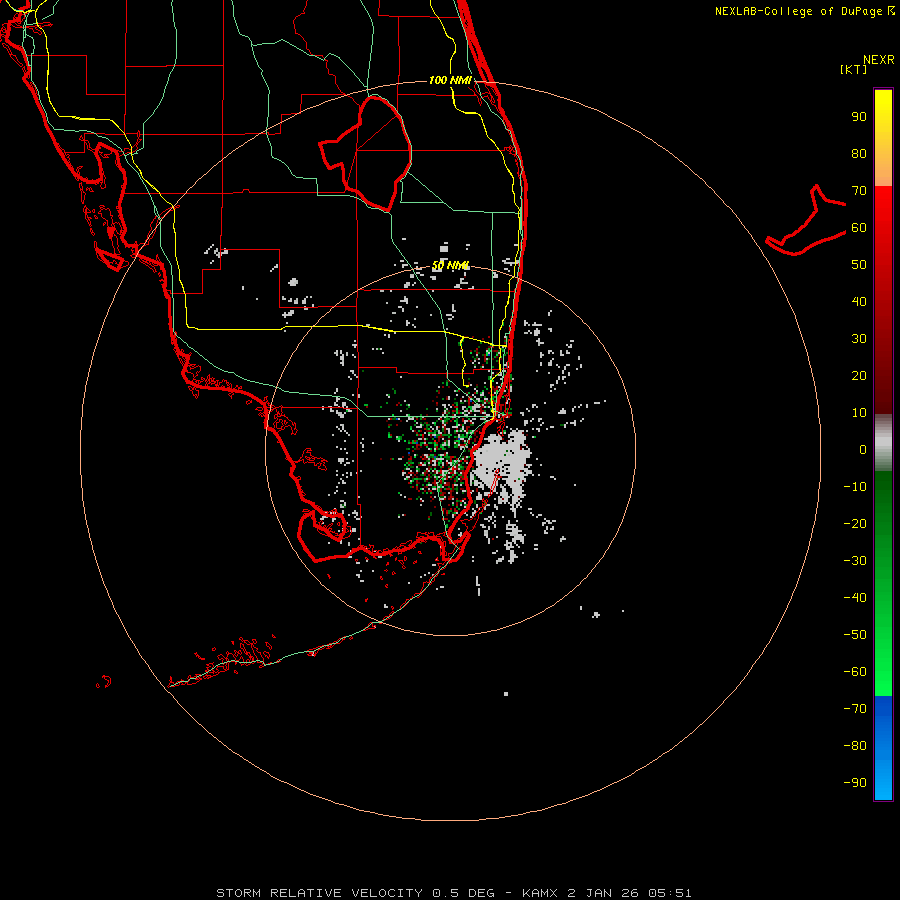The image size is (900, 900).
Task: Click the Storm Relative Velocity caption text
Action: pyautogui.click(x=453, y=893)
